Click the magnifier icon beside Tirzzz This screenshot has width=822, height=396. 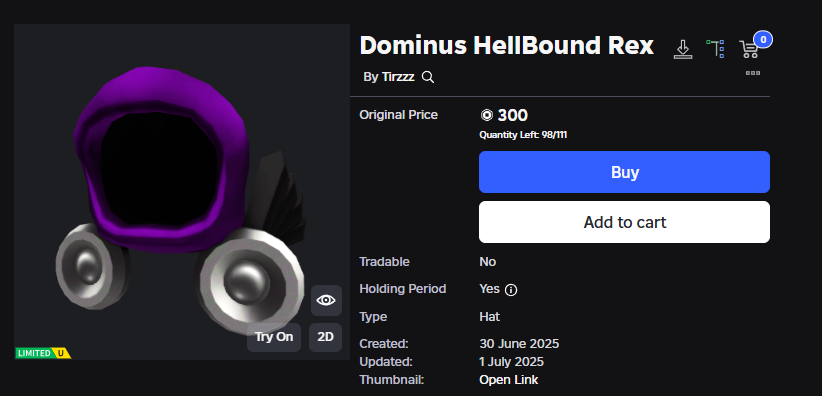[x=428, y=77]
